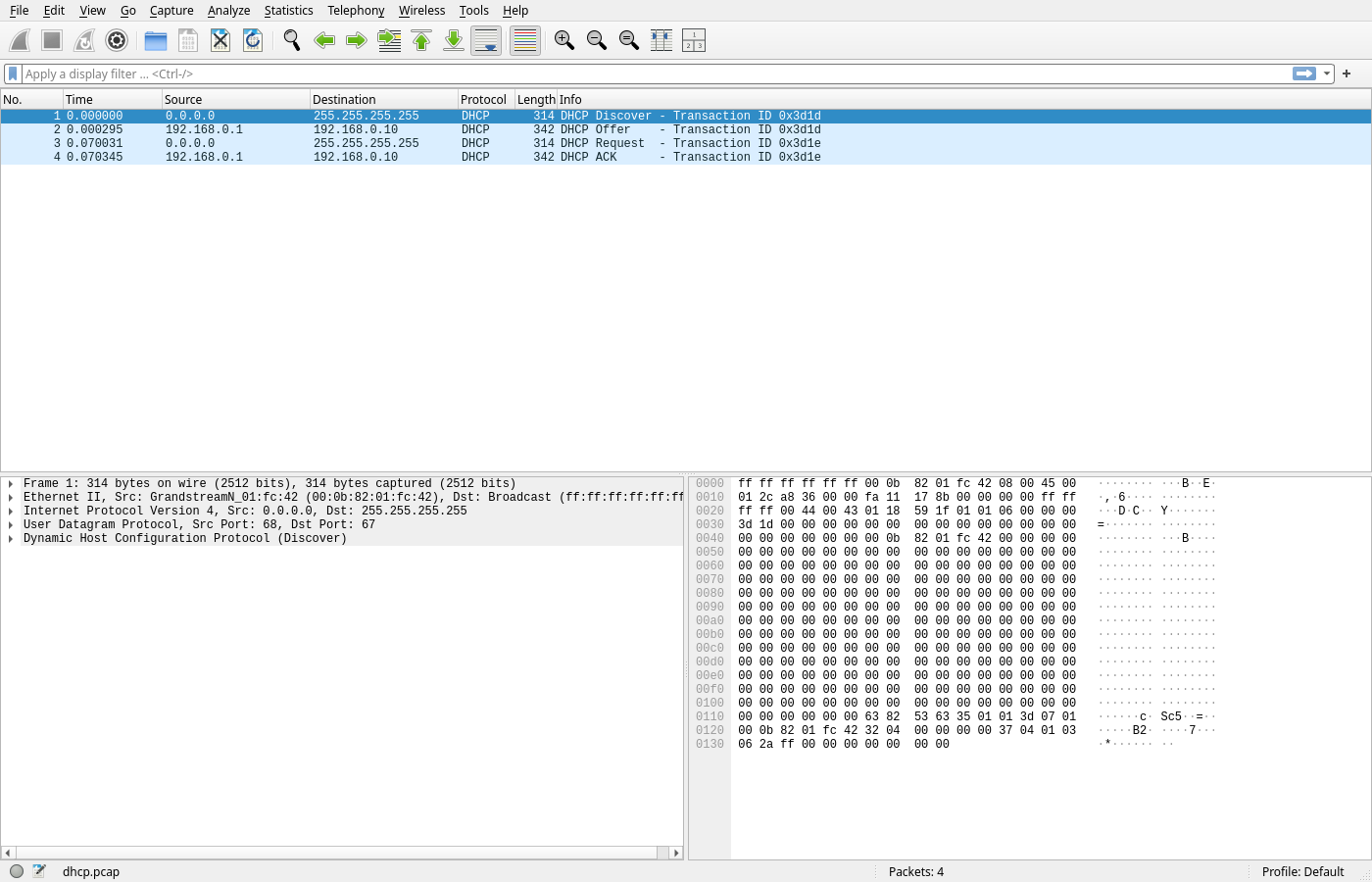This screenshot has height=882, width=1372.
Task: Start capturing packets with the shark fin icon
Action: click(x=20, y=40)
